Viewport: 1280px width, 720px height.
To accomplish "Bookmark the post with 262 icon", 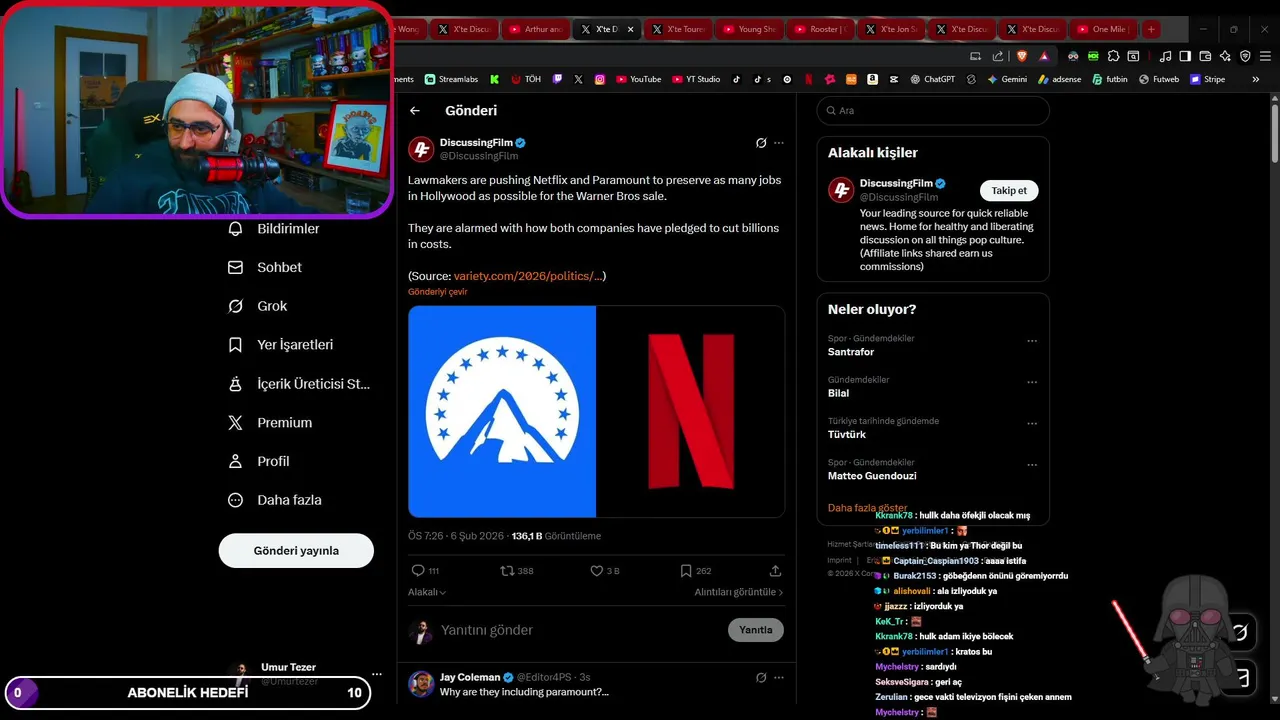I will point(695,571).
